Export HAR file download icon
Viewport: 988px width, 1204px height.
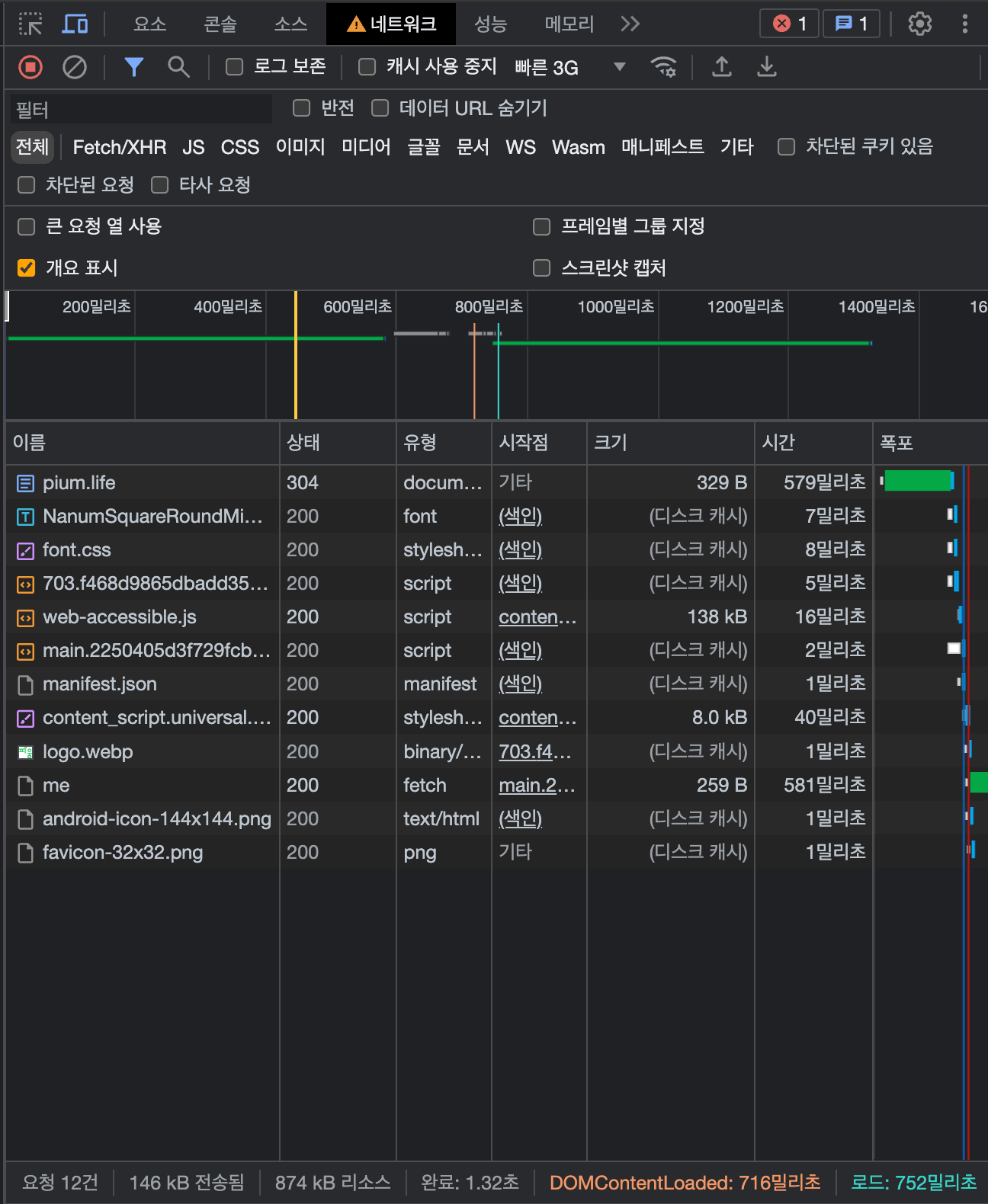coord(767,67)
